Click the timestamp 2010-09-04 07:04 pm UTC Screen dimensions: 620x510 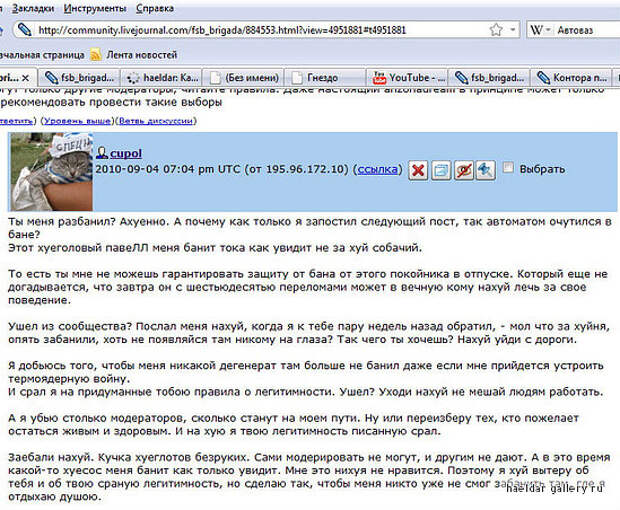click(x=168, y=169)
